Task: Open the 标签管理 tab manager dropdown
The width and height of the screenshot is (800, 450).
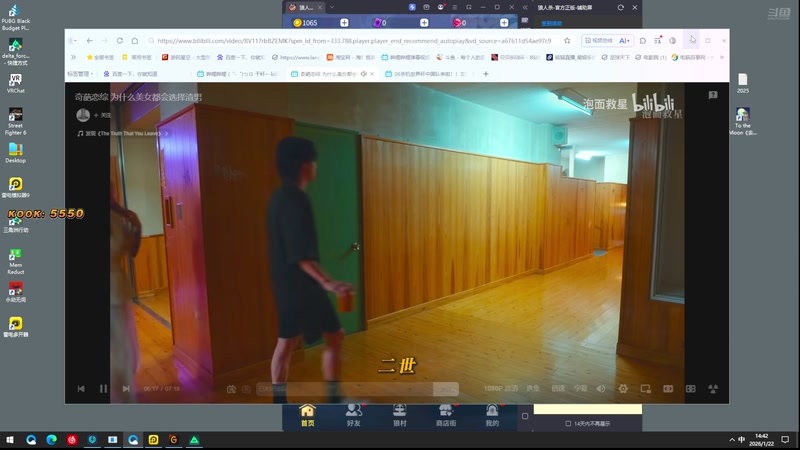Action: pos(81,74)
